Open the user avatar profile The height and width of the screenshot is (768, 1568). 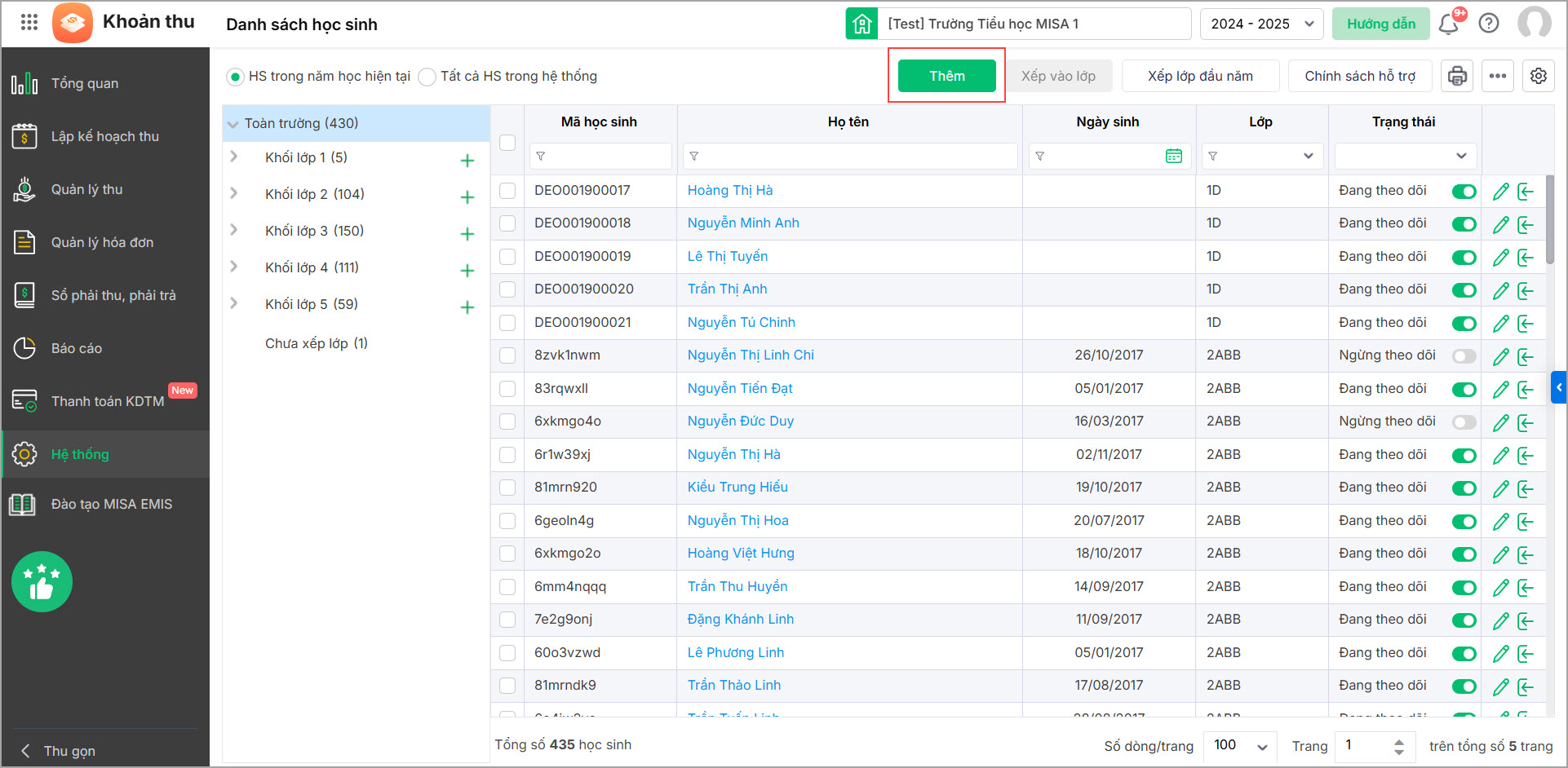(x=1534, y=23)
